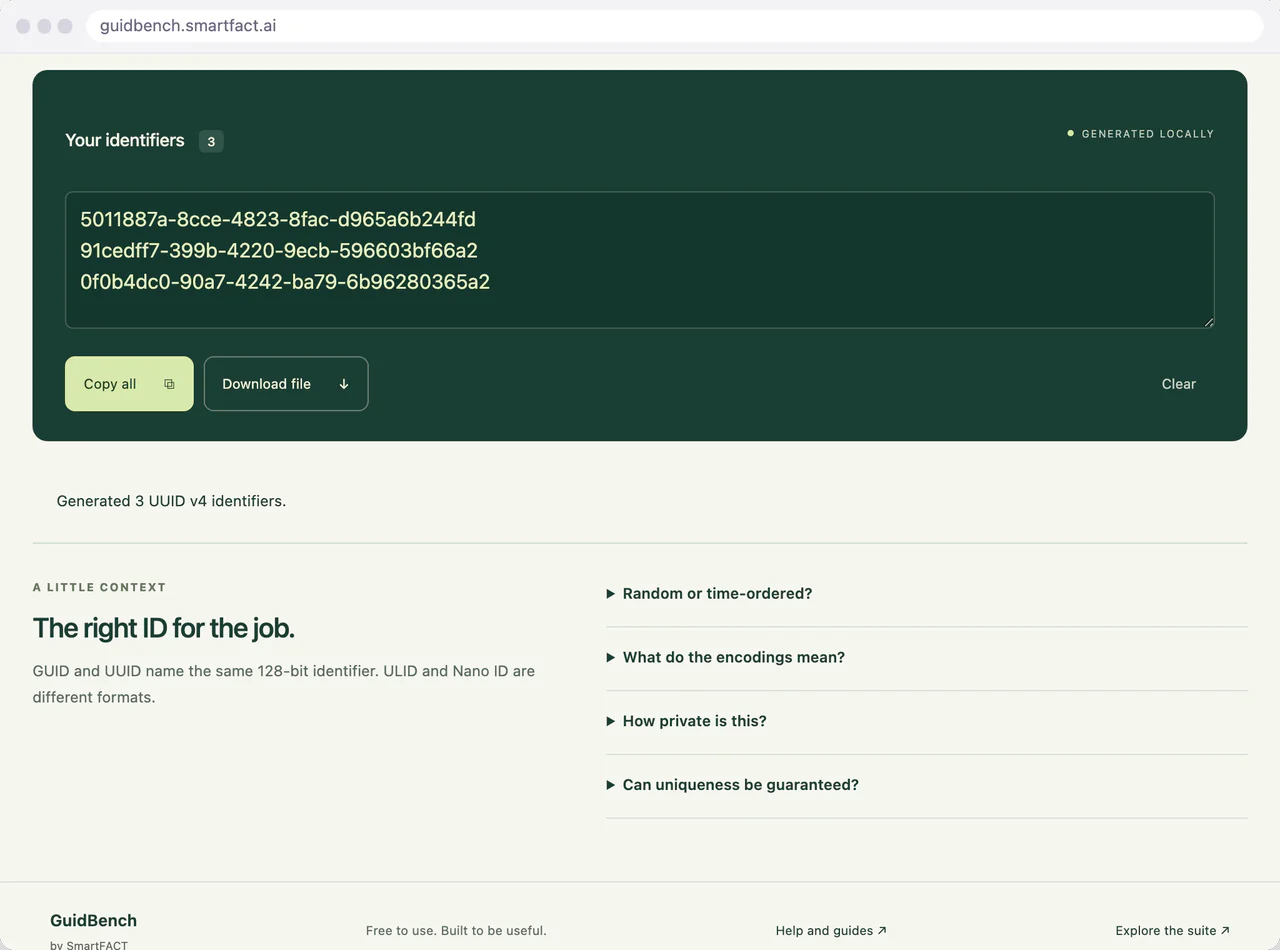
Task: Expand Random or time-ordered? question
Action: point(926,594)
